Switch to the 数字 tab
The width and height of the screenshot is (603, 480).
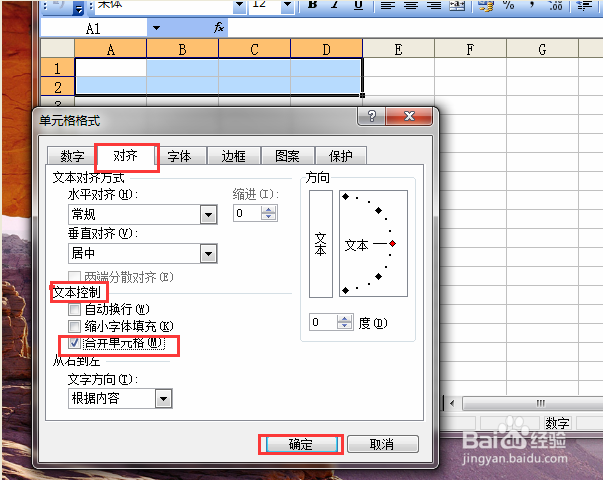(x=72, y=156)
